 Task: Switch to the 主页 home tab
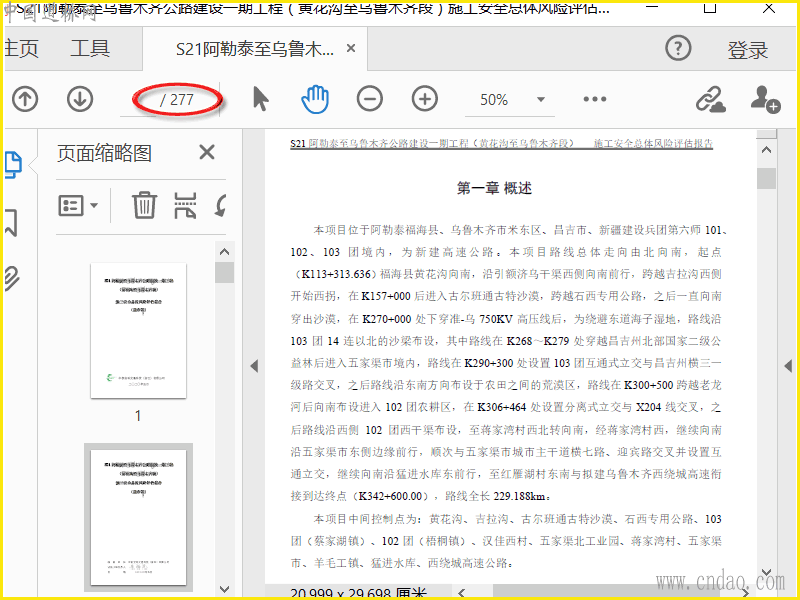tap(21, 48)
